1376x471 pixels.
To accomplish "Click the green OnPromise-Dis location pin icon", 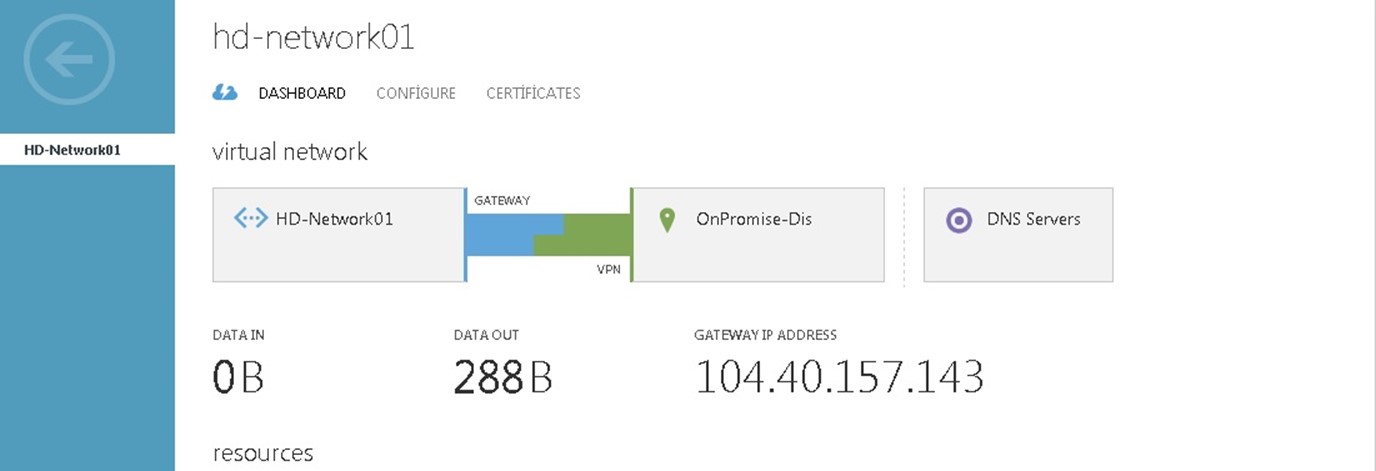I will 668,220.
